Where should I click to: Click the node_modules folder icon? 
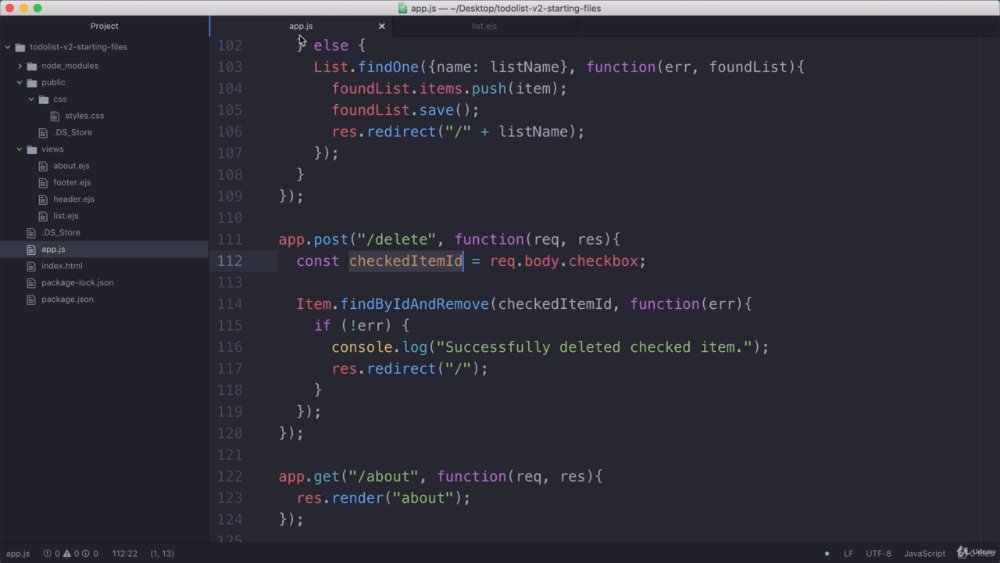tap(32, 66)
